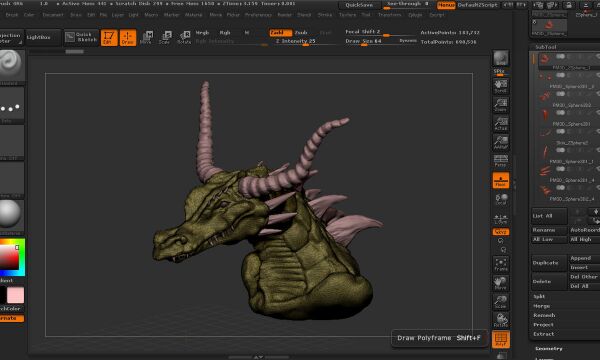Enable Mrgb paint mode
600x360 pixels.
[202, 33]
